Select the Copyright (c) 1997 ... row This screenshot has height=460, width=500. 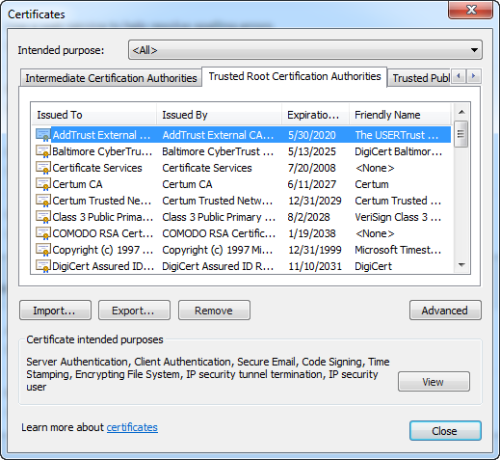tap(243, 250)
